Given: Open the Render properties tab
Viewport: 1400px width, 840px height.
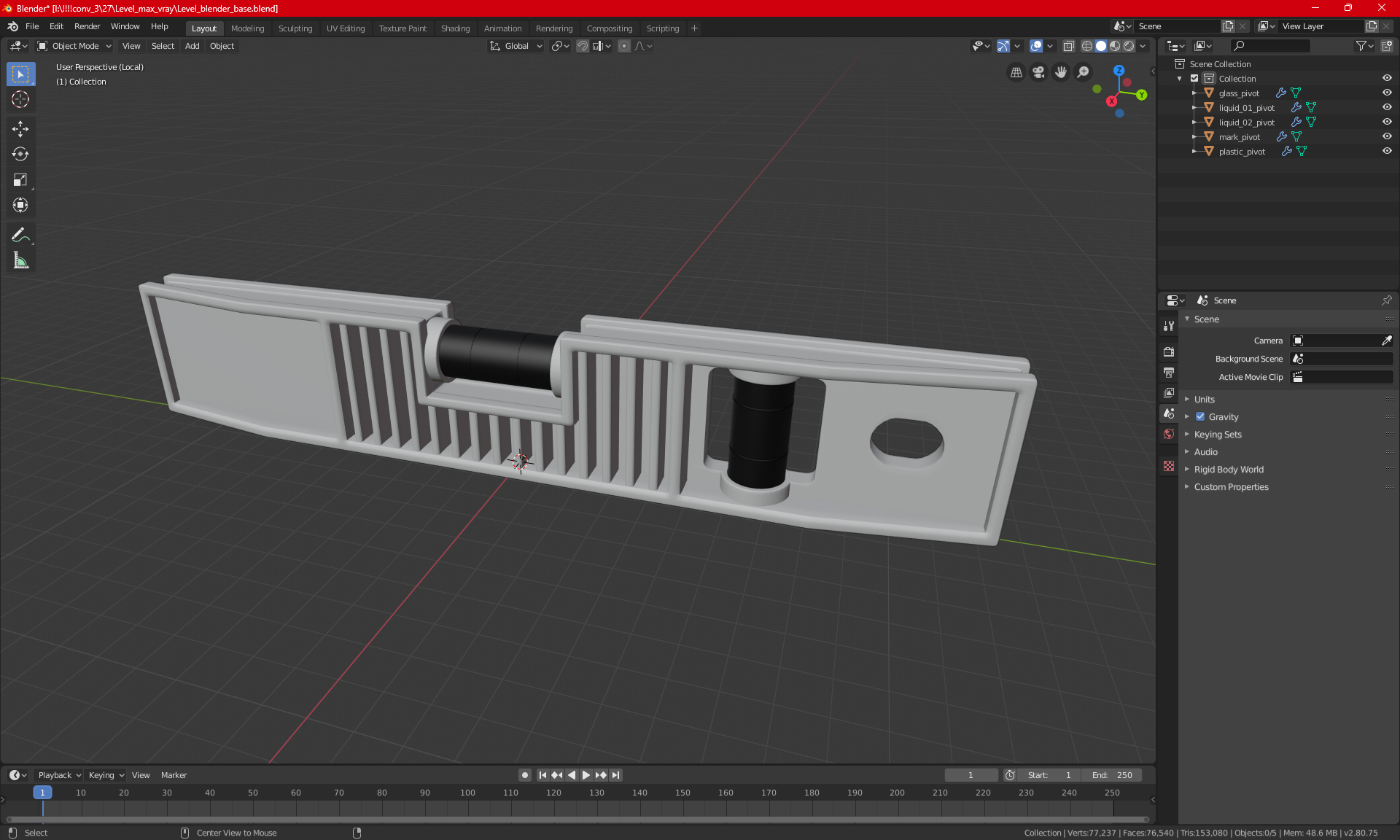Looking at the screenshot, I should pyautogui.click(x=1169, y=352).
